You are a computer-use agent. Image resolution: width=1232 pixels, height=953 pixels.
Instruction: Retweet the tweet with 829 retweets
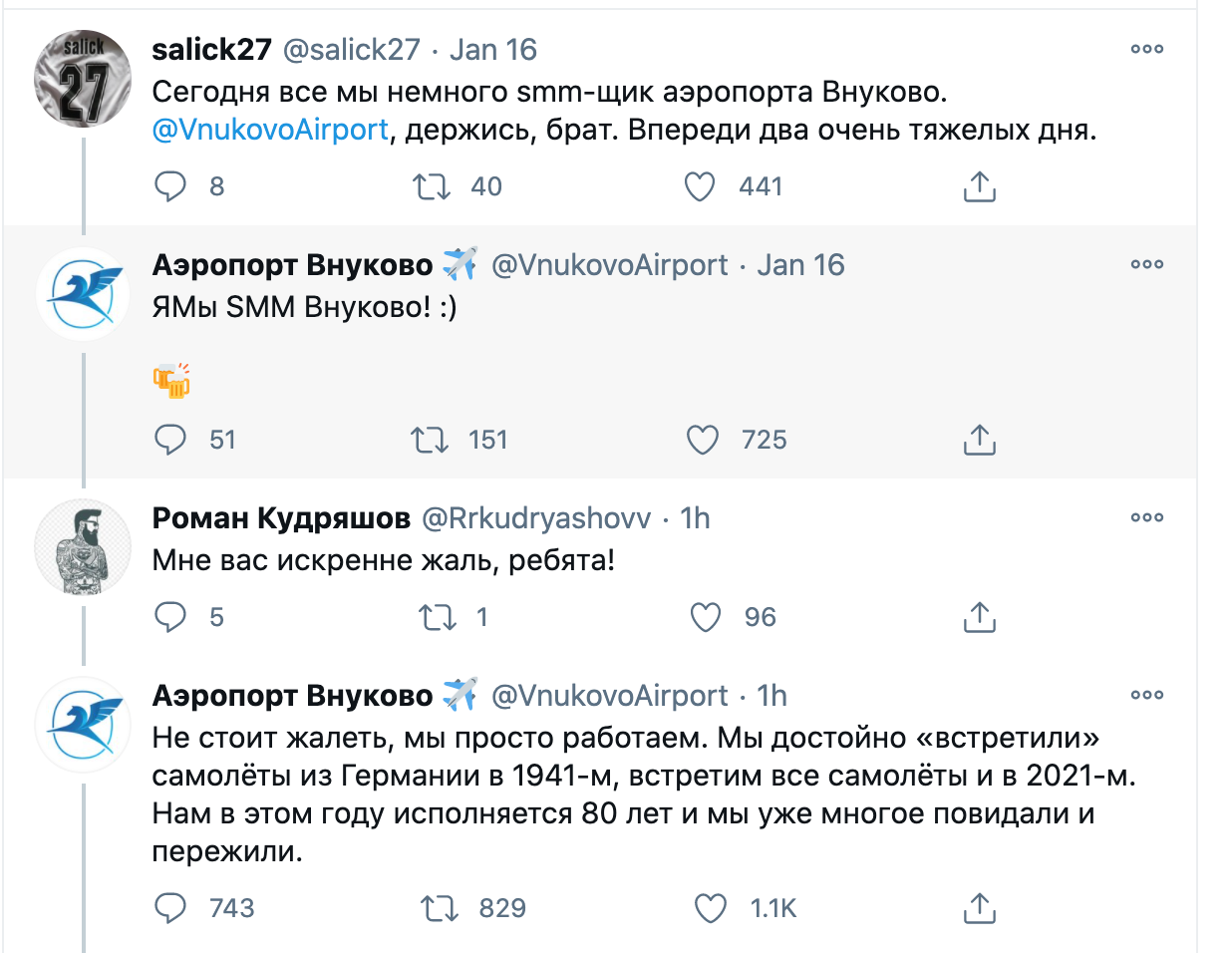click(439, 908)
